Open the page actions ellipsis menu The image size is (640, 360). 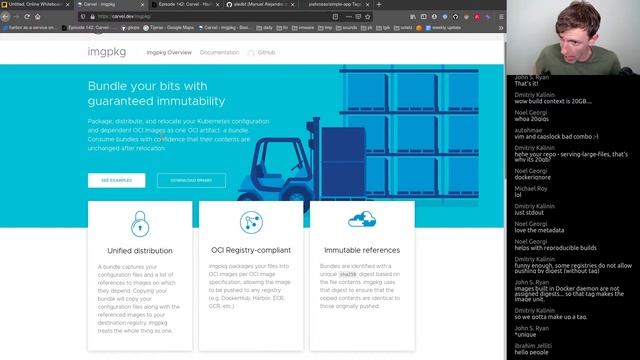(x=349, y=17)
